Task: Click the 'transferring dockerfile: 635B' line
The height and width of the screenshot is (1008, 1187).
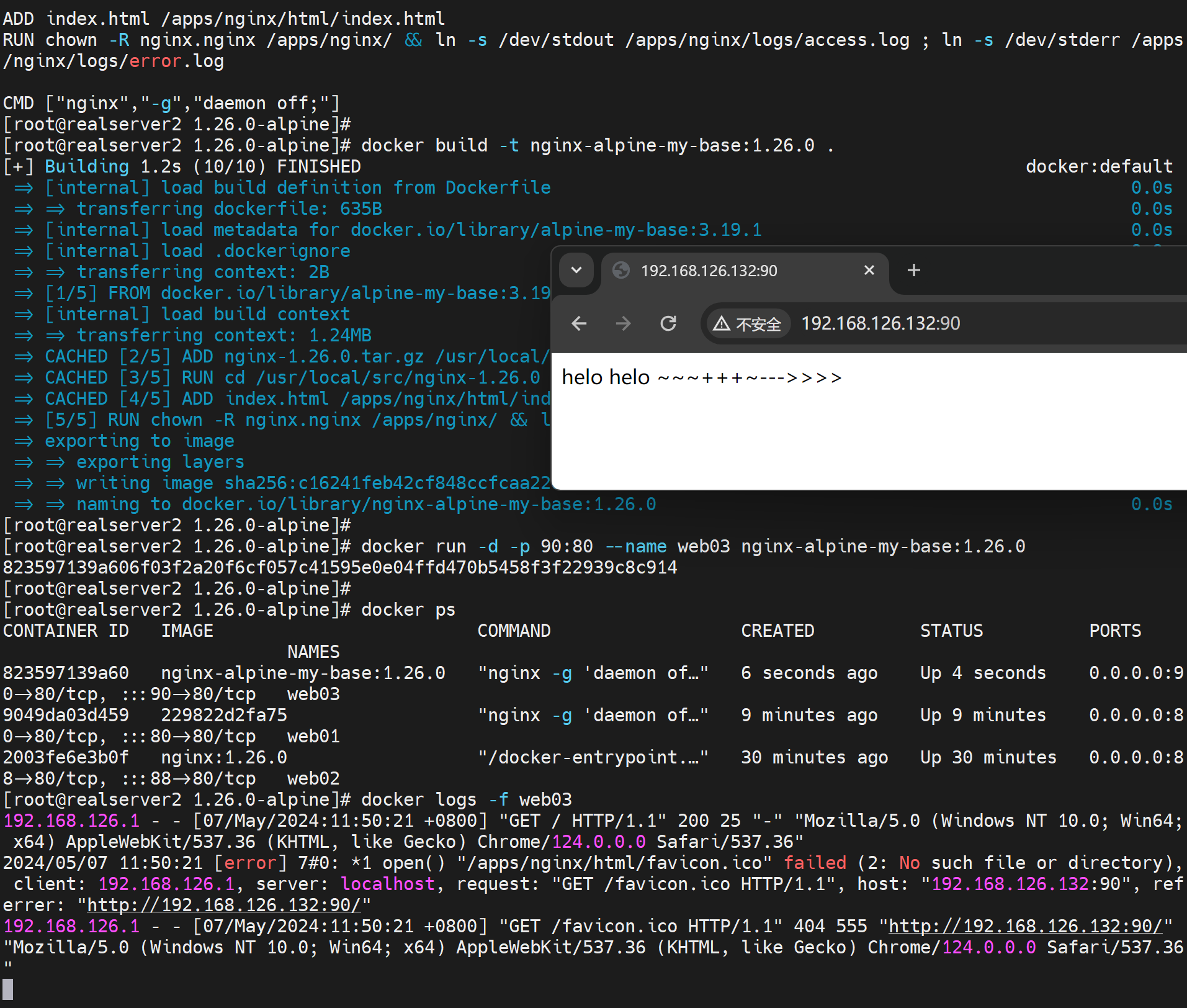Action: 229,209
